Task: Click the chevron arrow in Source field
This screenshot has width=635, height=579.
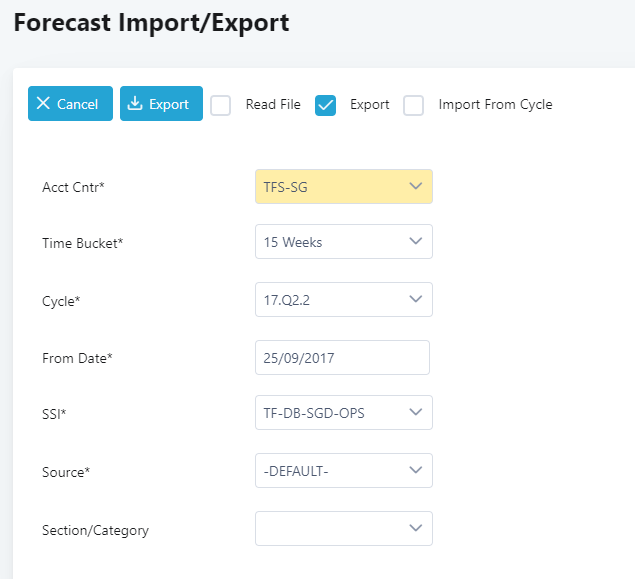Action: 416,471
